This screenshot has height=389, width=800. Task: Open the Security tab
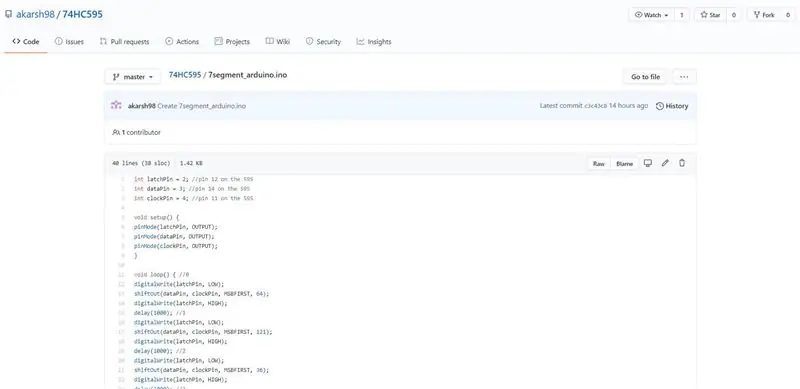point(323,42)
